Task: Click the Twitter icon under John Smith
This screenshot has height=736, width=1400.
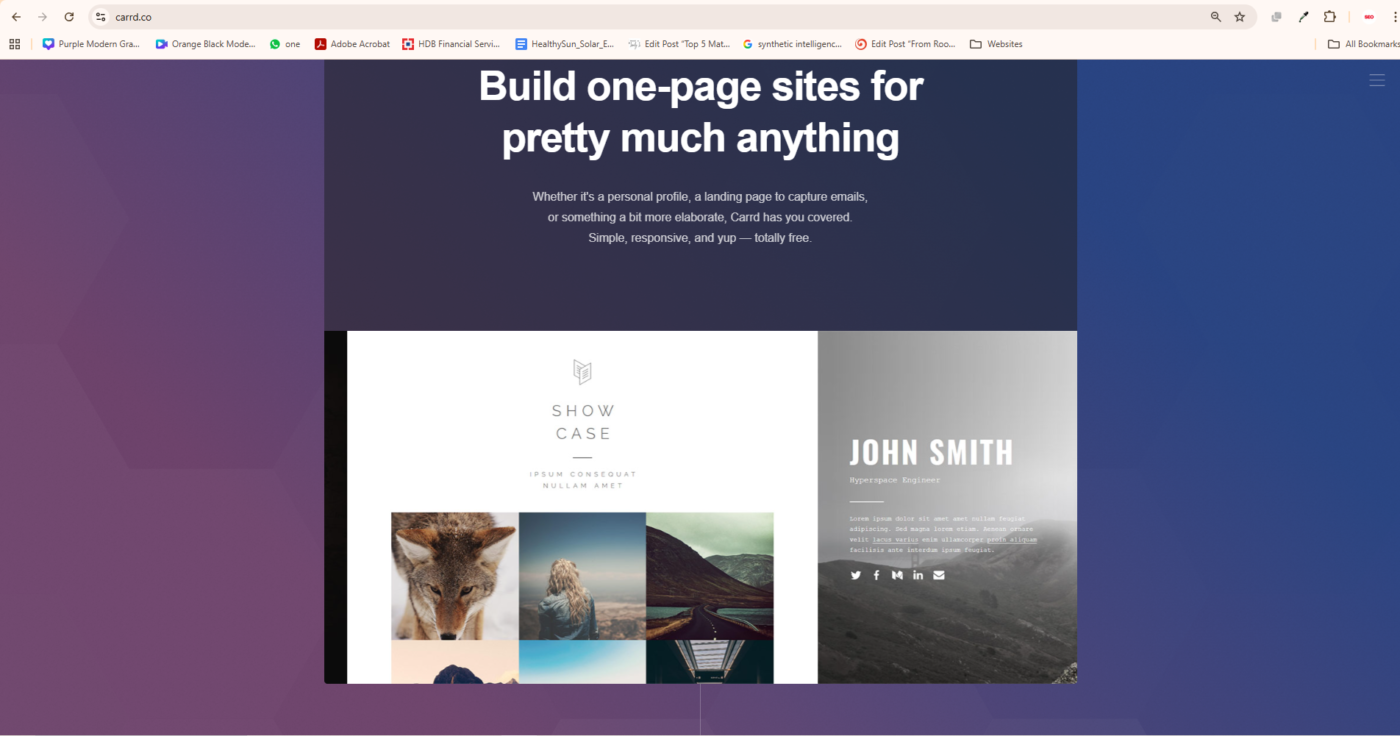Action: 856,575
